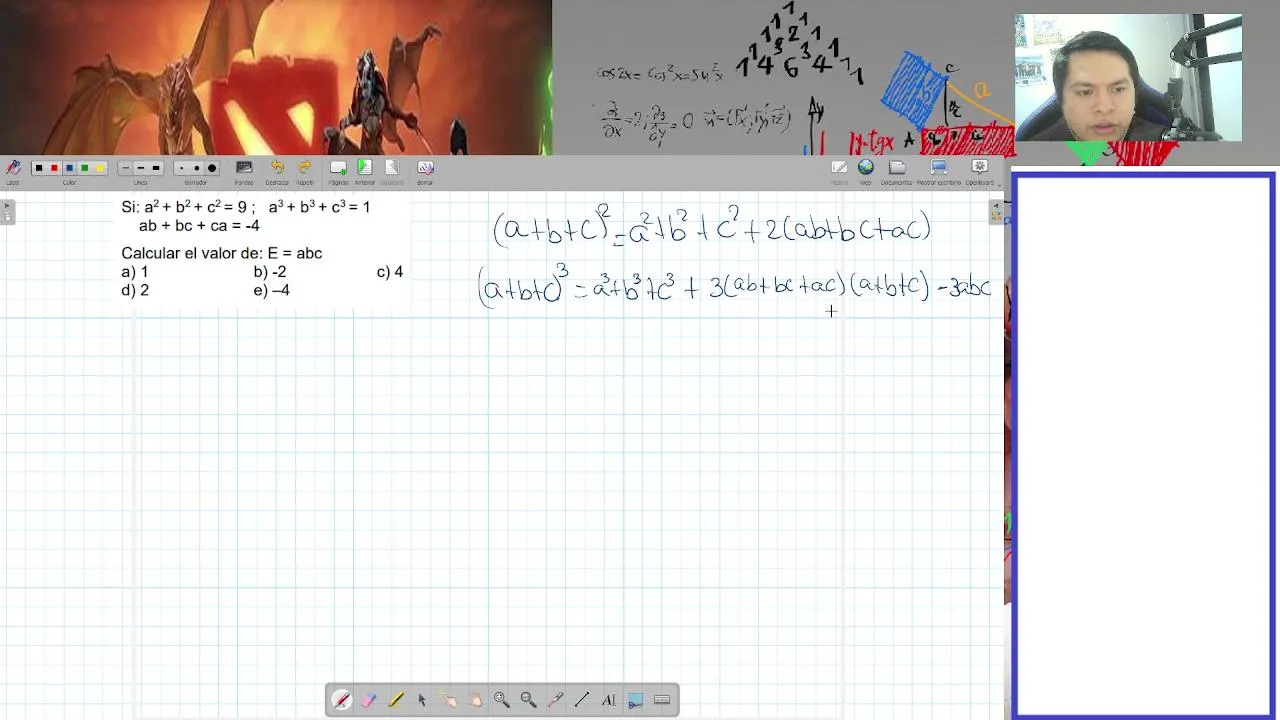
Task: Select the yellow pen color
Action: point(100,168)
